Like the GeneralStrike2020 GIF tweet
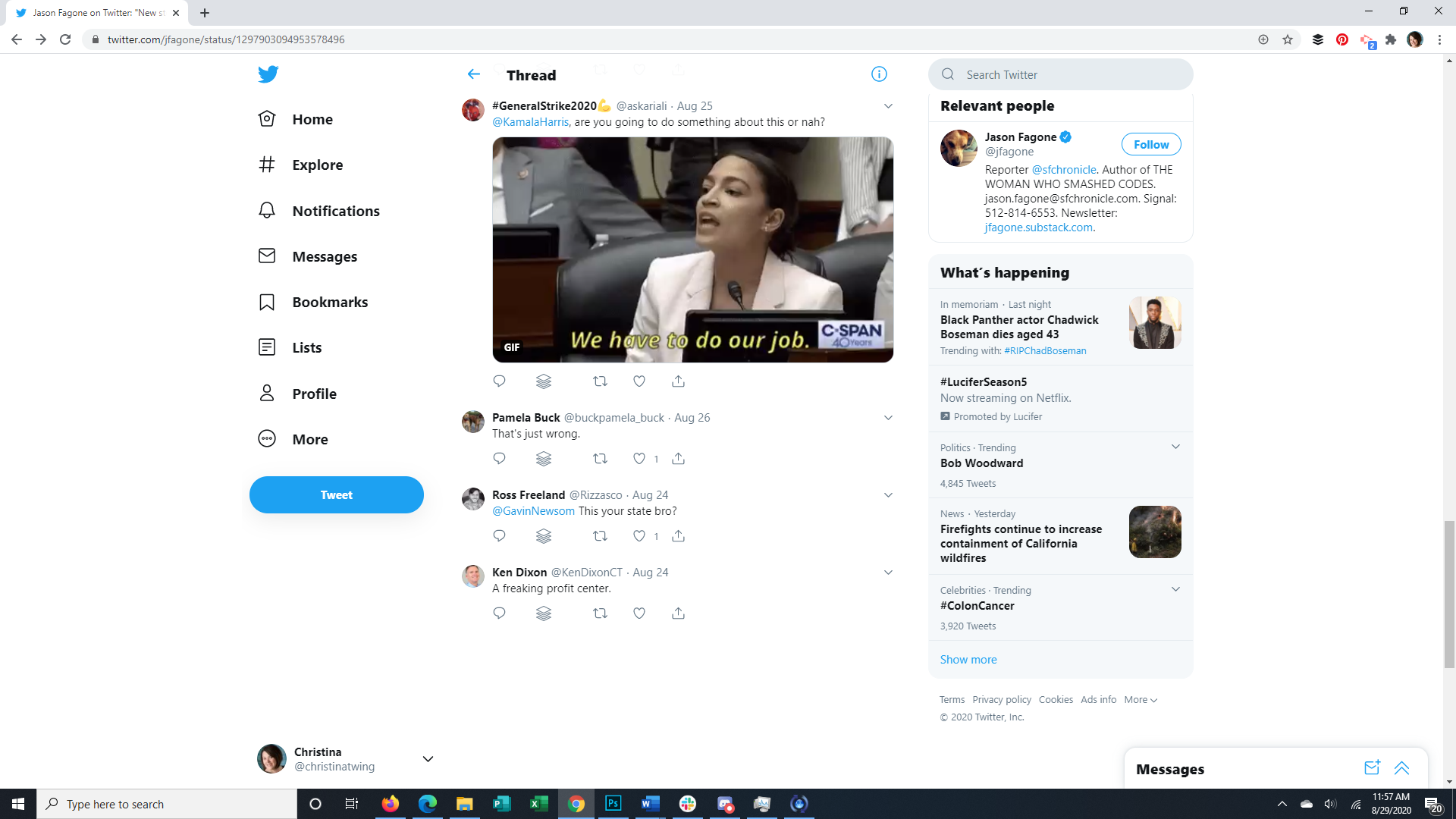Viewport: 1456px width, 819px height. (x=639, y=381)
